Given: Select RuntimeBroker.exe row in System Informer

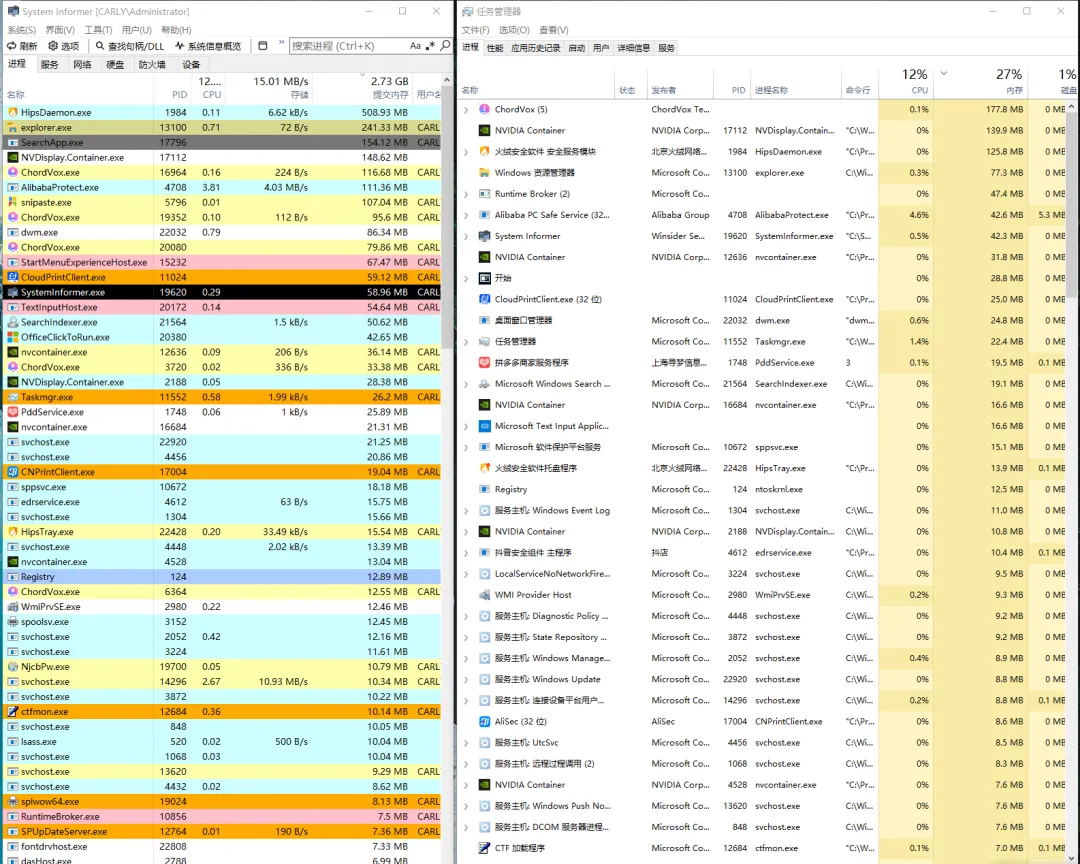Looking at the screenshot, I should pos(222,816).
